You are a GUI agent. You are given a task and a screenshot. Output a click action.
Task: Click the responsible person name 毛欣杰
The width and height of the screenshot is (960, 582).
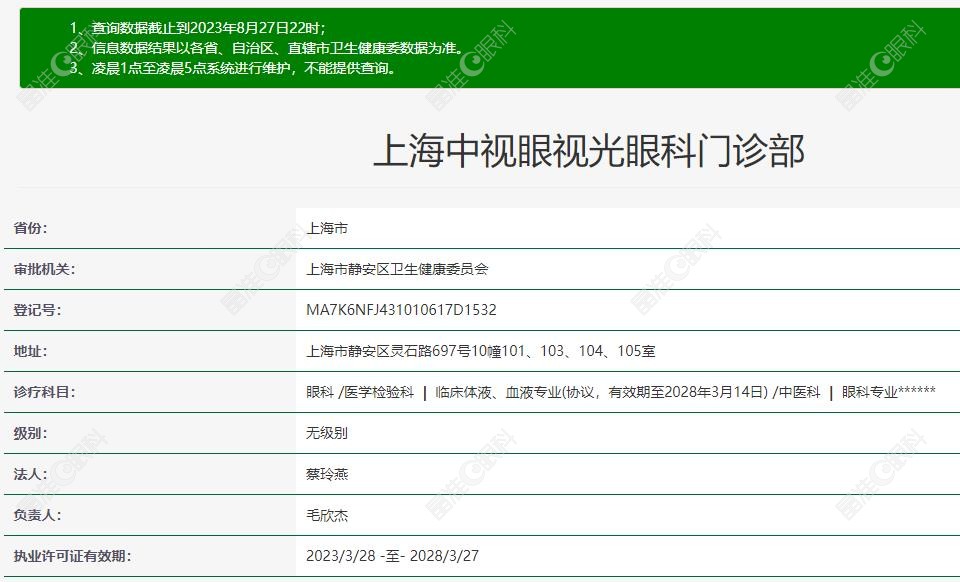tap(327, 515)
